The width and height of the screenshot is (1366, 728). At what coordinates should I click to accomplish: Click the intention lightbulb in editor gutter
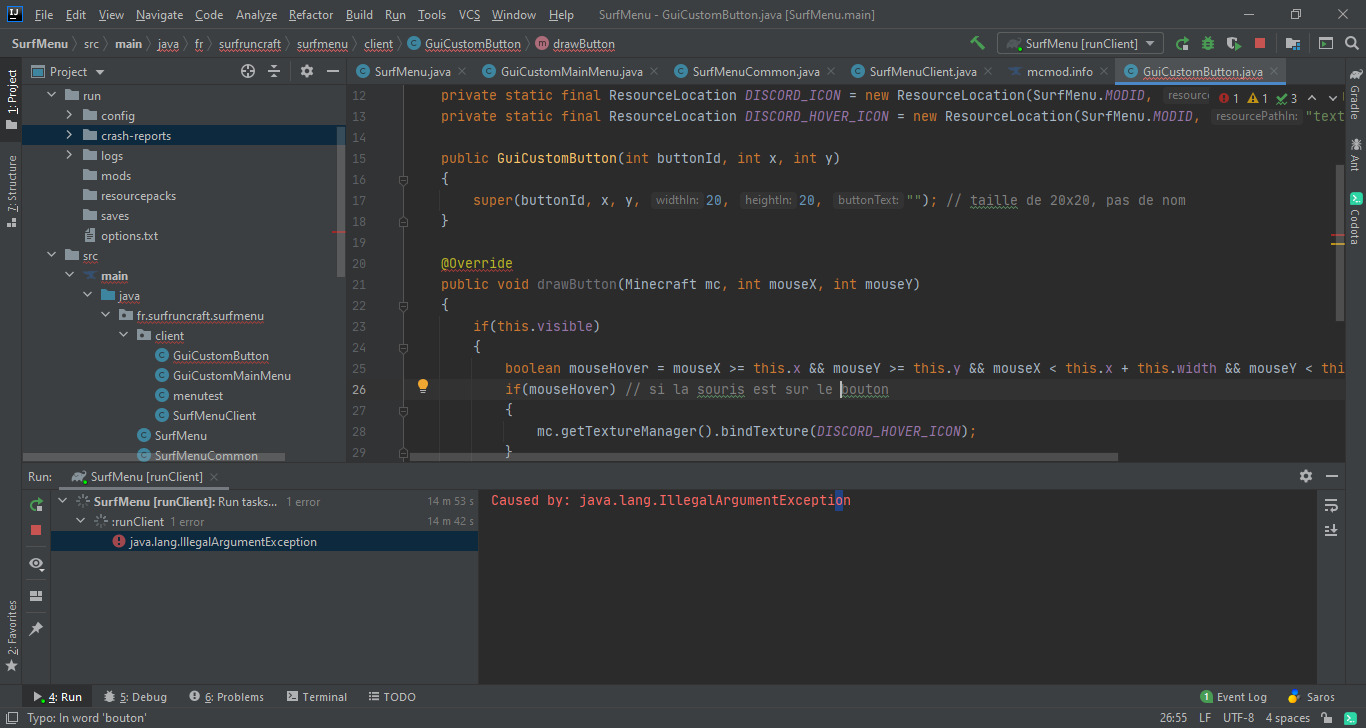pos(422,386)
